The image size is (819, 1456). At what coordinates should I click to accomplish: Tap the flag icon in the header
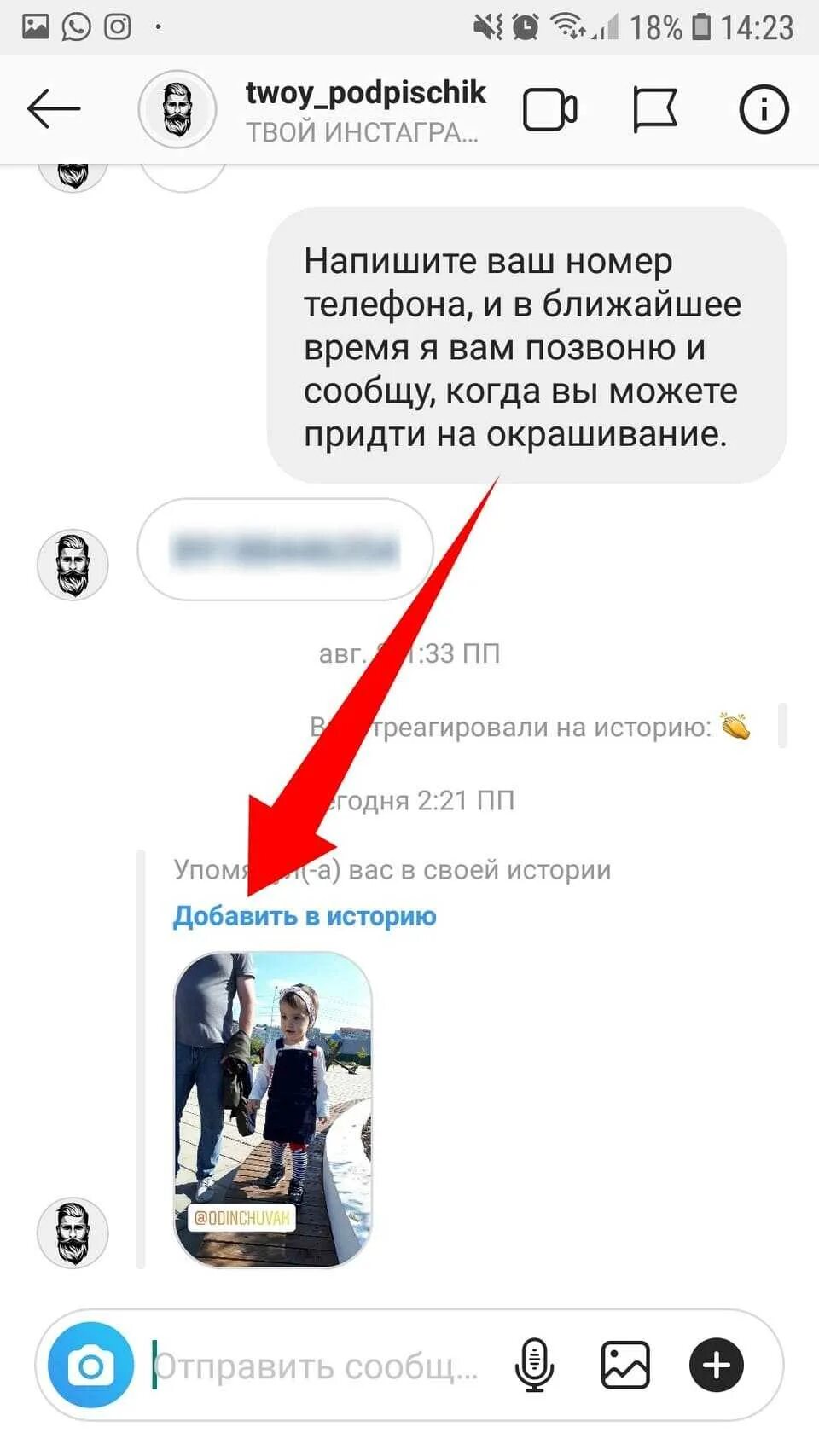(655, 110)
